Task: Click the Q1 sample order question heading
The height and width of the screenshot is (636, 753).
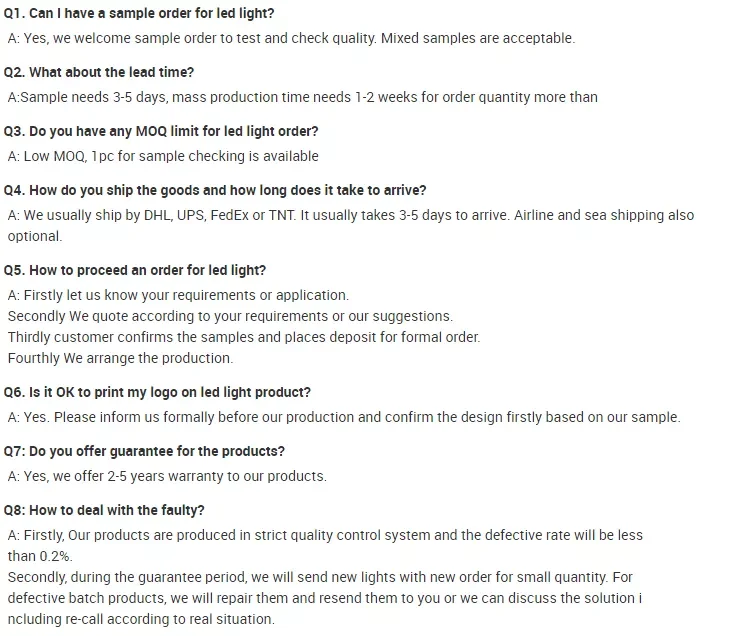Action: click(x=139, y=14)
